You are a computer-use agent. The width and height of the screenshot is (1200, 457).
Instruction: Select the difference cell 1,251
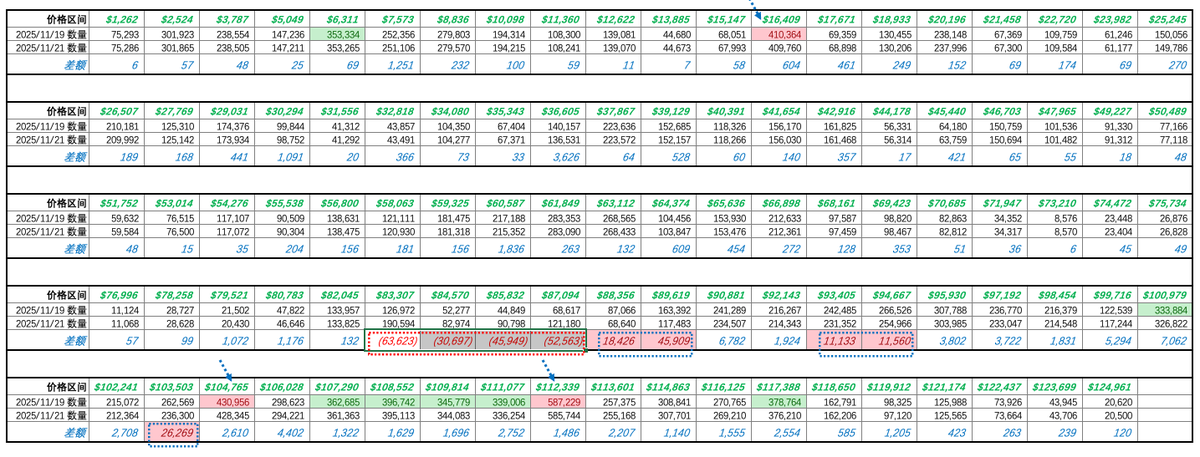pos(393,64)
